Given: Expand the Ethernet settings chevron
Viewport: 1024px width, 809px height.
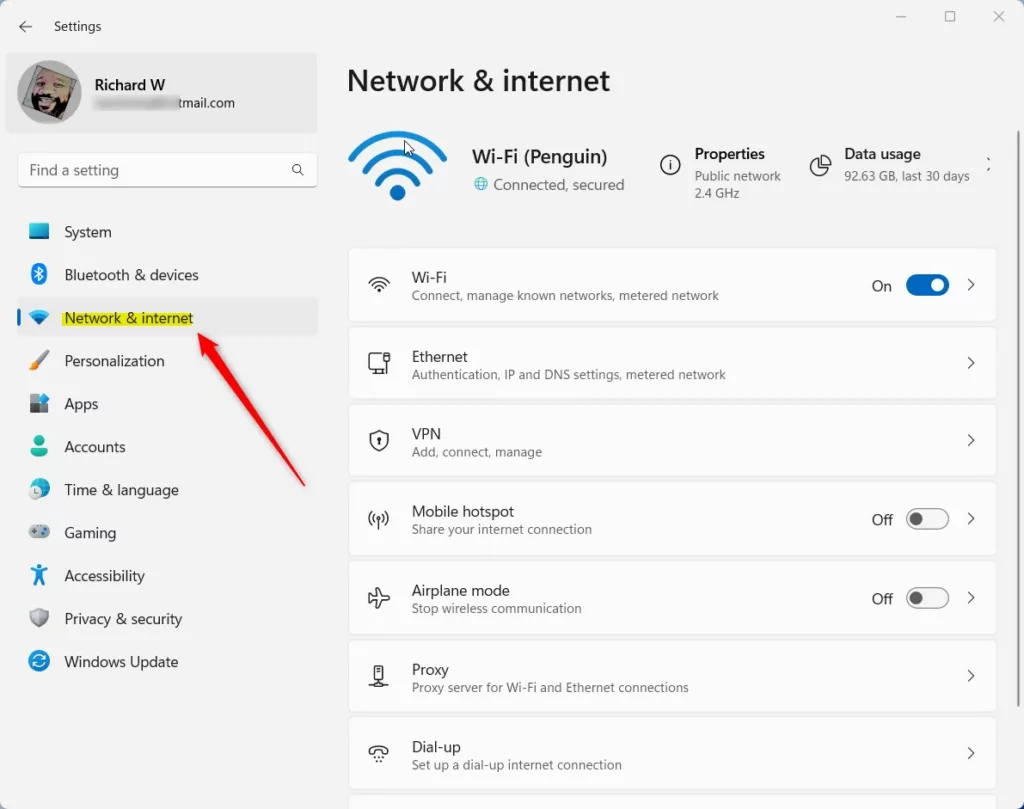Looking at the screenshot, I should (970, 363).
